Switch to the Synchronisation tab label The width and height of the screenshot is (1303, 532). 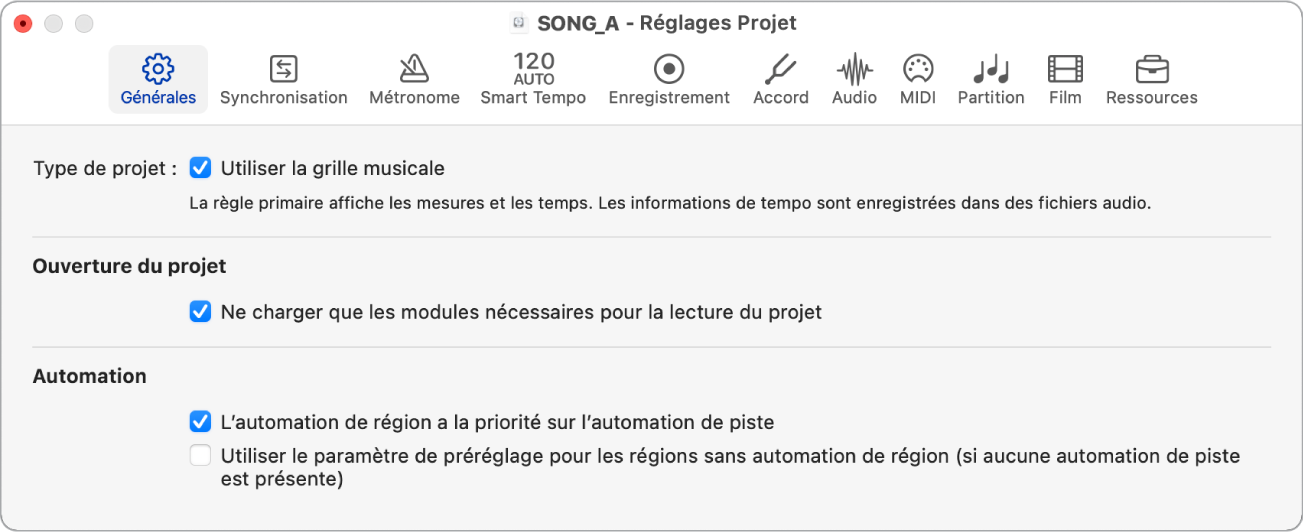[x=284, y=98]
